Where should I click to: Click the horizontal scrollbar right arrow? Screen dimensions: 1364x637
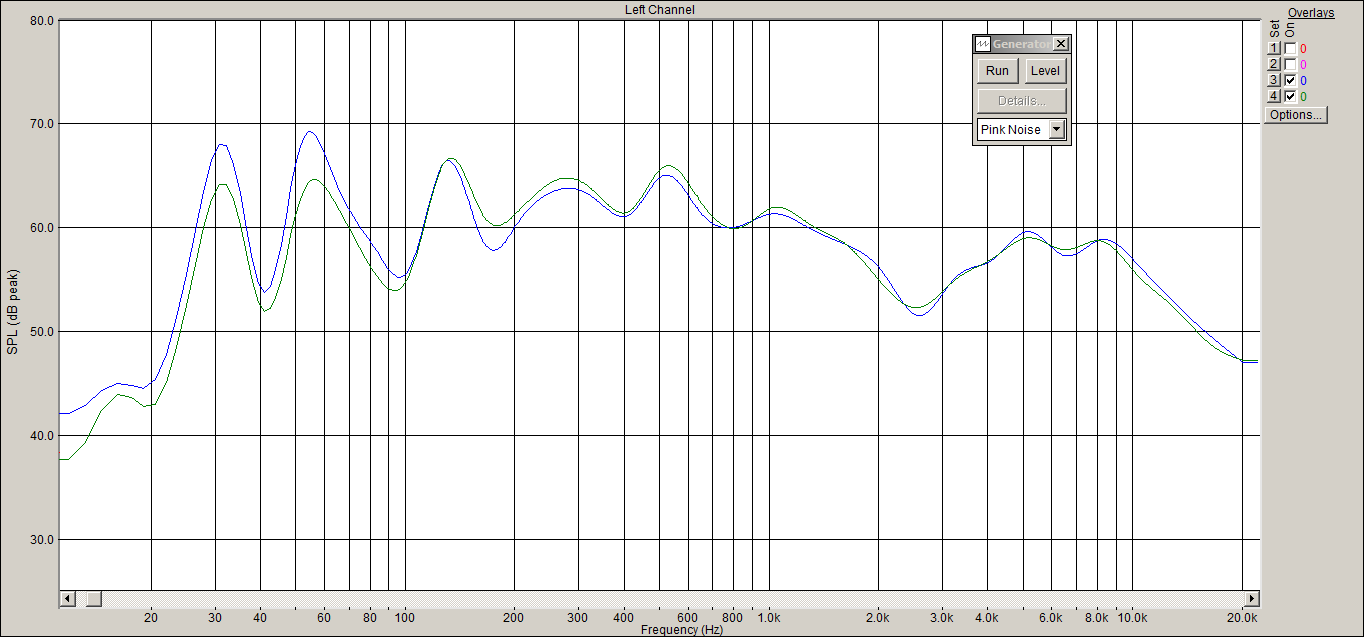pyautogui.click(x=1250, y=598)
